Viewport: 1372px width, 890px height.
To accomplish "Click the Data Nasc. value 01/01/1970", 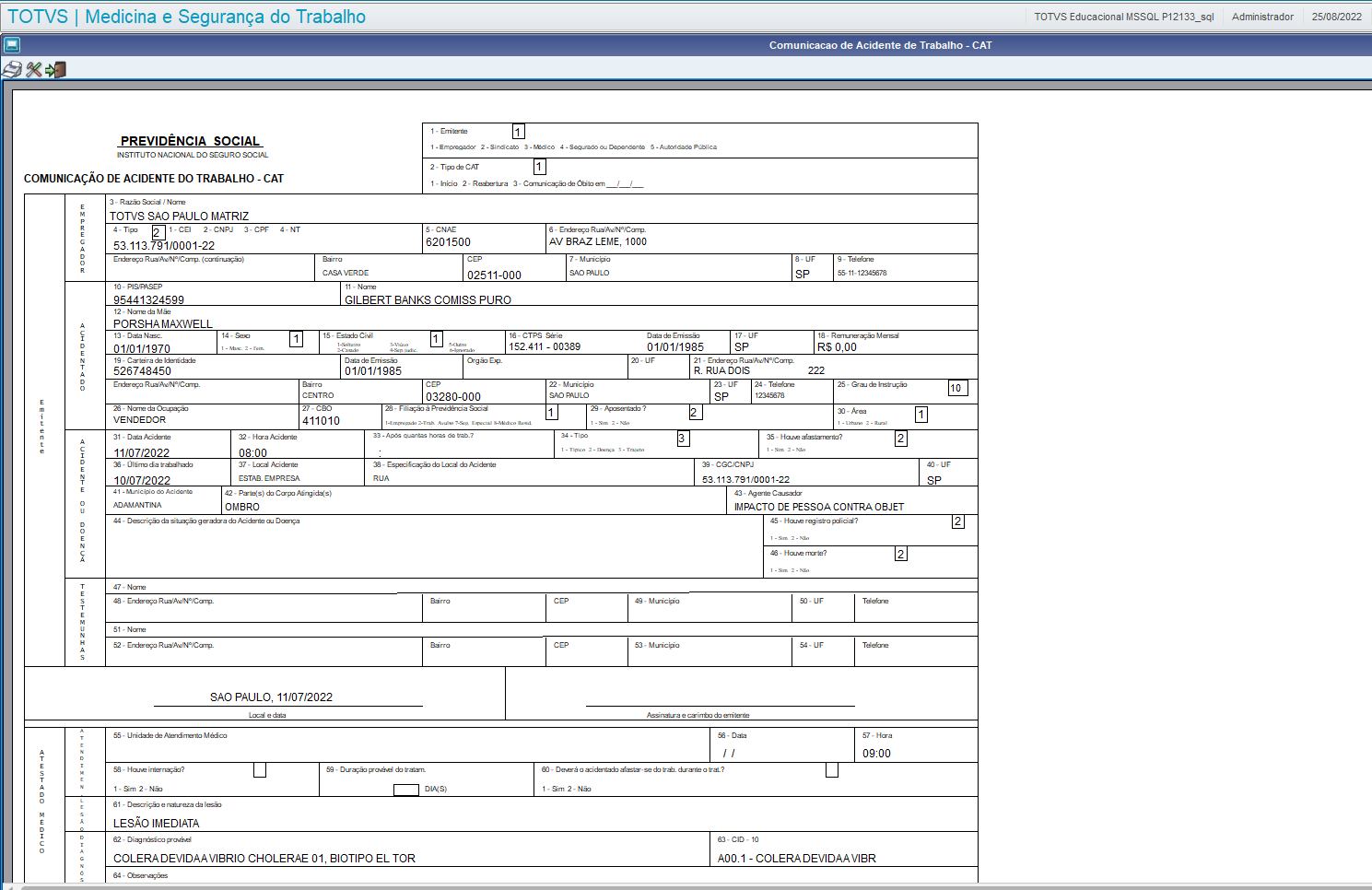I will (142, 349).
